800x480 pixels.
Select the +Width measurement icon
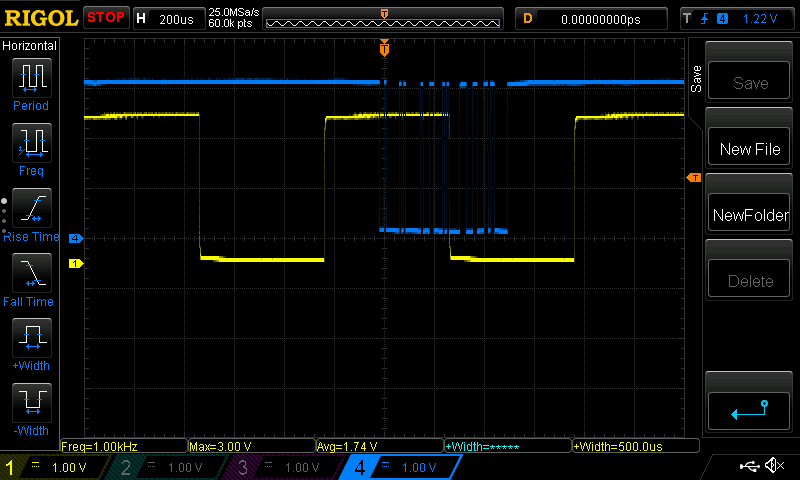[32, 337]
